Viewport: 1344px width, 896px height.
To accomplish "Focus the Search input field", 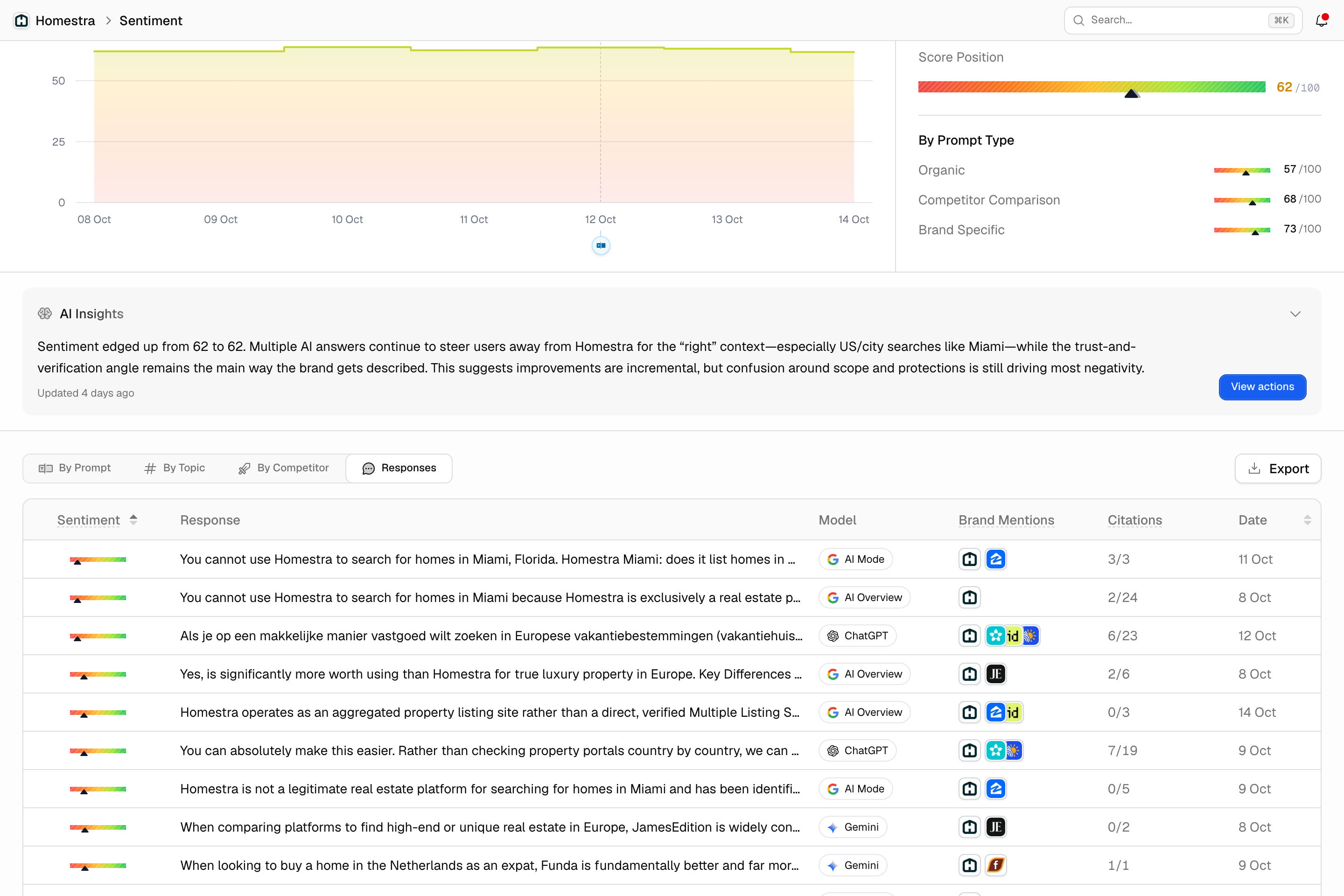I will 1183,21.
